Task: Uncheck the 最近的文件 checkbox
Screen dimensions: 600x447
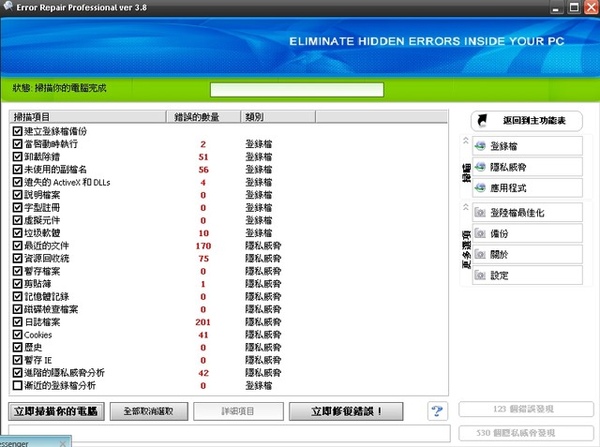Action: [x=17, y=245]
